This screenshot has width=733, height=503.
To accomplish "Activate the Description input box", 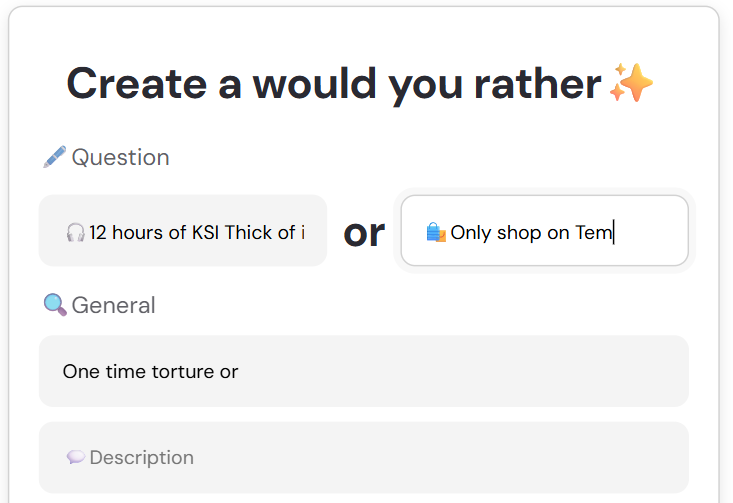I will pos(364,458).
